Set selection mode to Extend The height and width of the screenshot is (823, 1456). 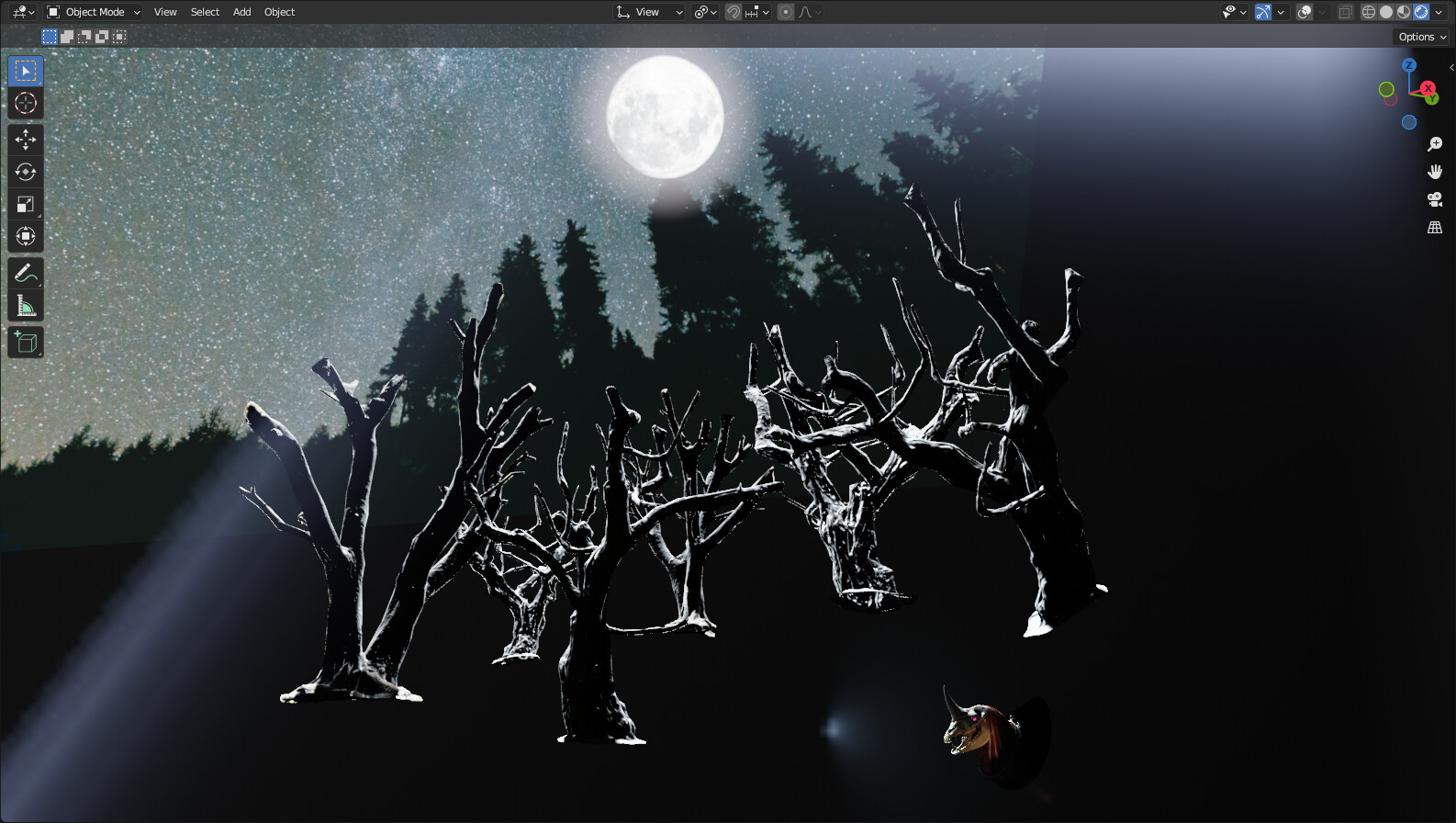(x=67, y=37)
